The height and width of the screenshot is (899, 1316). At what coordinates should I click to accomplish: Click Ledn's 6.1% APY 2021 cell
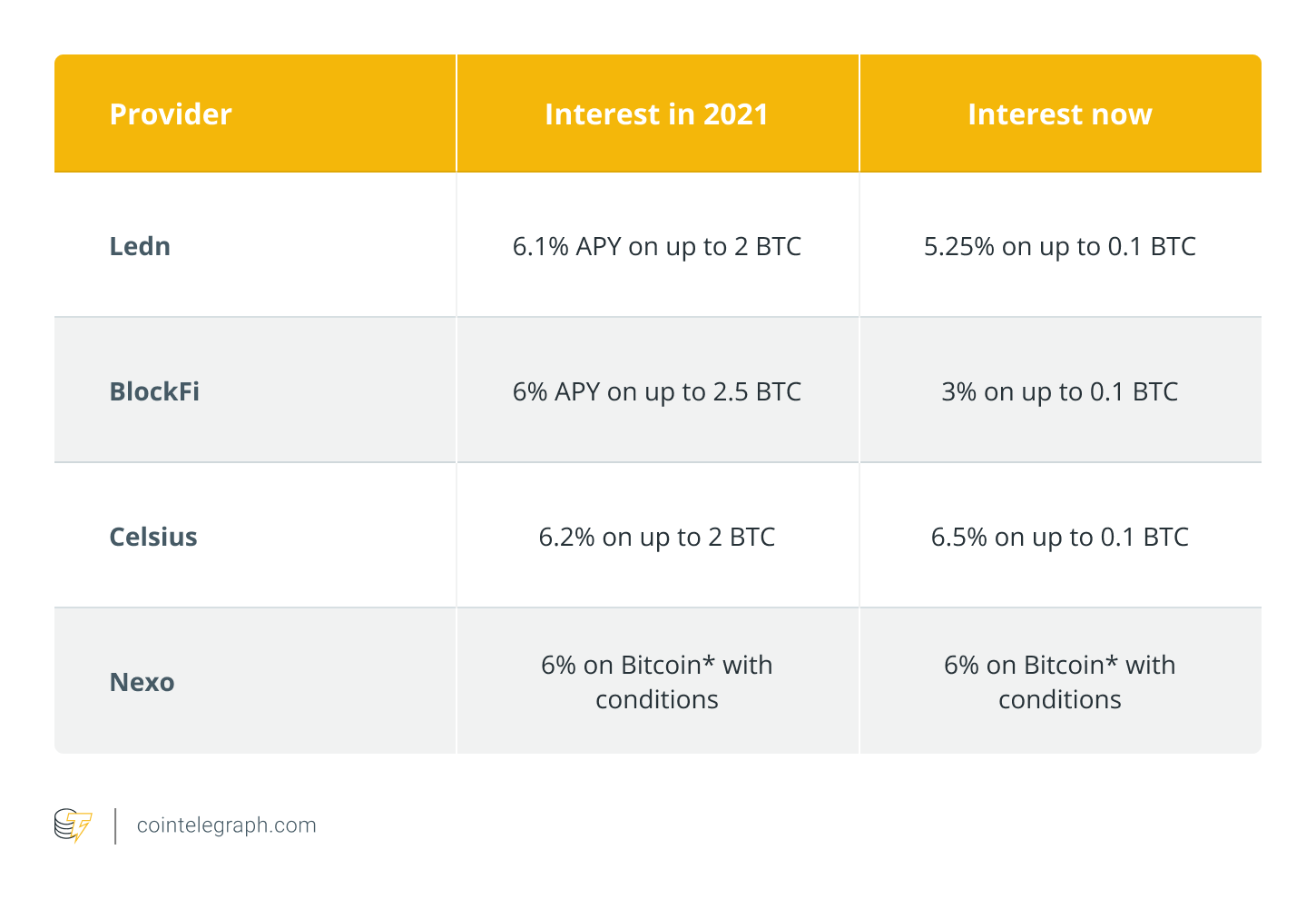(x=656, y=246)
